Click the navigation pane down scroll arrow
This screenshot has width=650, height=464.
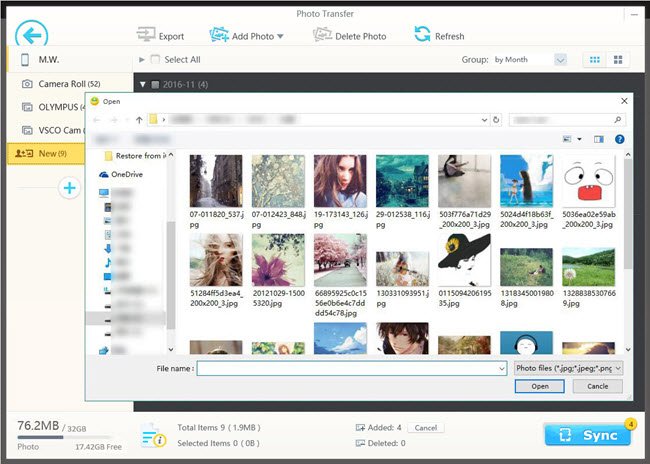[171, 350]
